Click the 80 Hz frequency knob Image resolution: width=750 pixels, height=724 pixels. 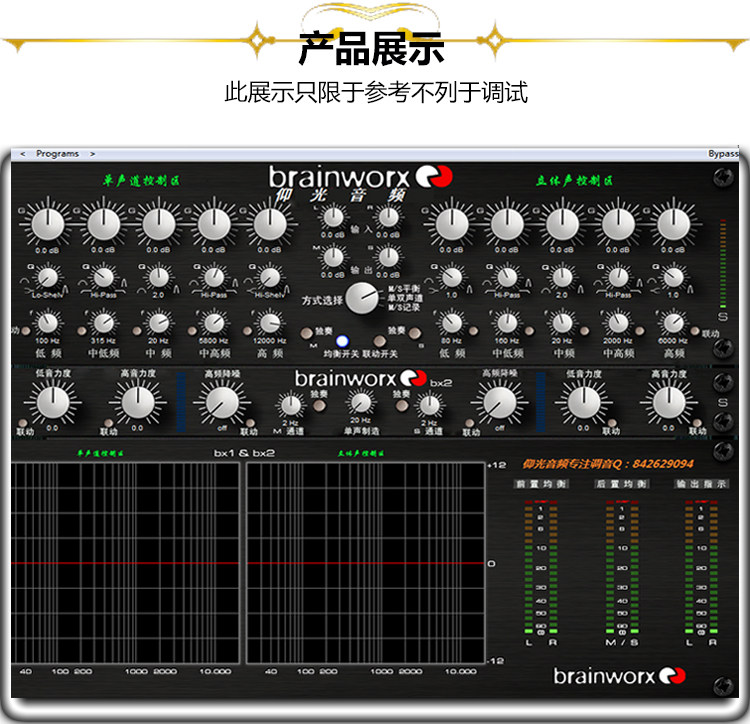452,324
